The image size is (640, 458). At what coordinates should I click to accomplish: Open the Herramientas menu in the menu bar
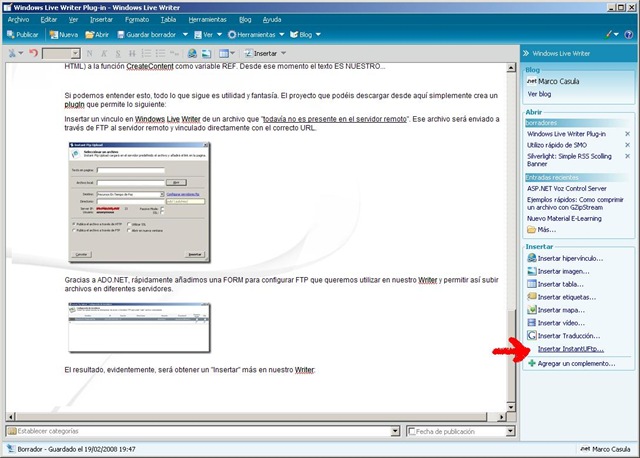click(x=207, y=20)
